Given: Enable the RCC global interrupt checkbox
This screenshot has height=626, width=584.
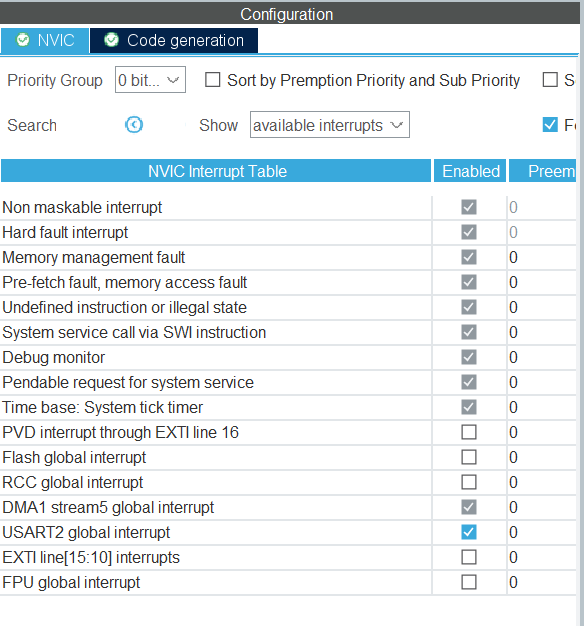Looking at the screenshot, I should tap(469, 482).
